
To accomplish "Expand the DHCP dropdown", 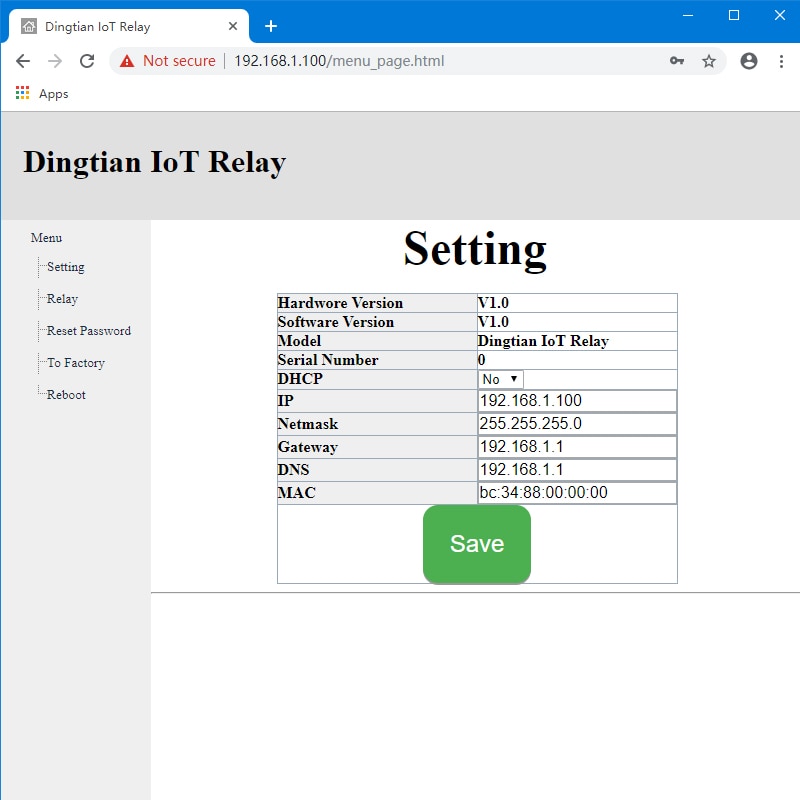I will 501,379.
